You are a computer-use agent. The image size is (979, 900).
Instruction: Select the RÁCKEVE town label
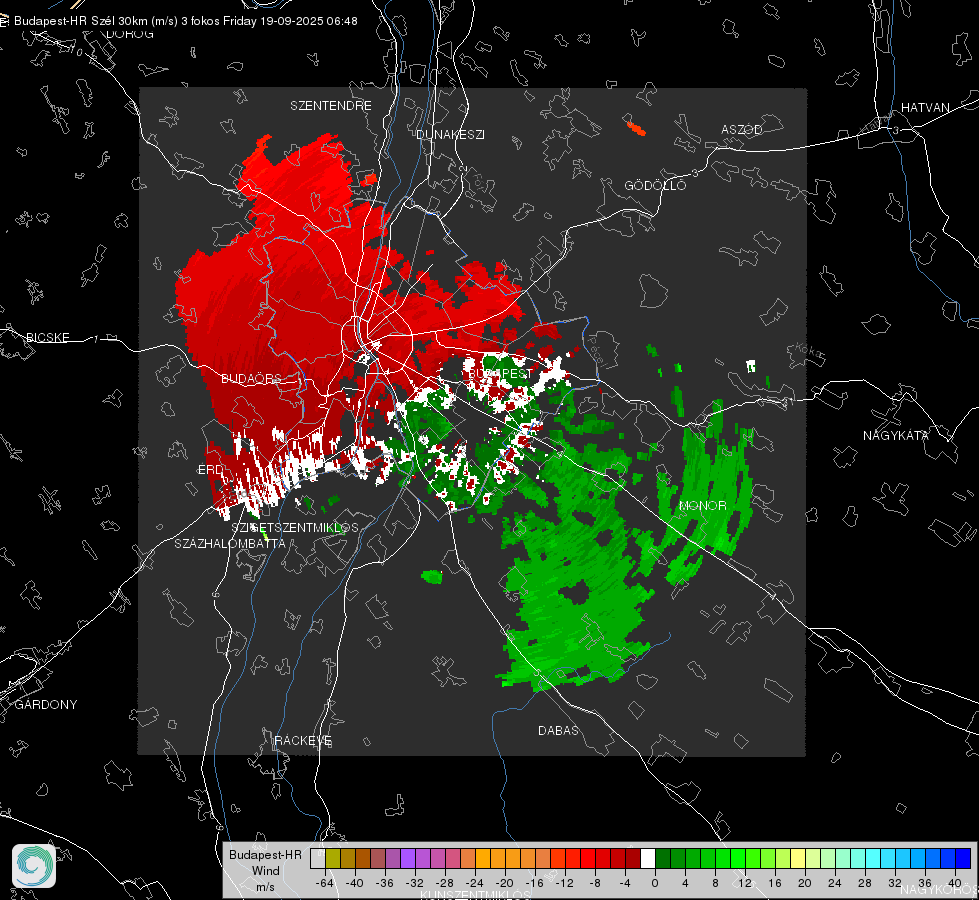[x=303, y=740]
